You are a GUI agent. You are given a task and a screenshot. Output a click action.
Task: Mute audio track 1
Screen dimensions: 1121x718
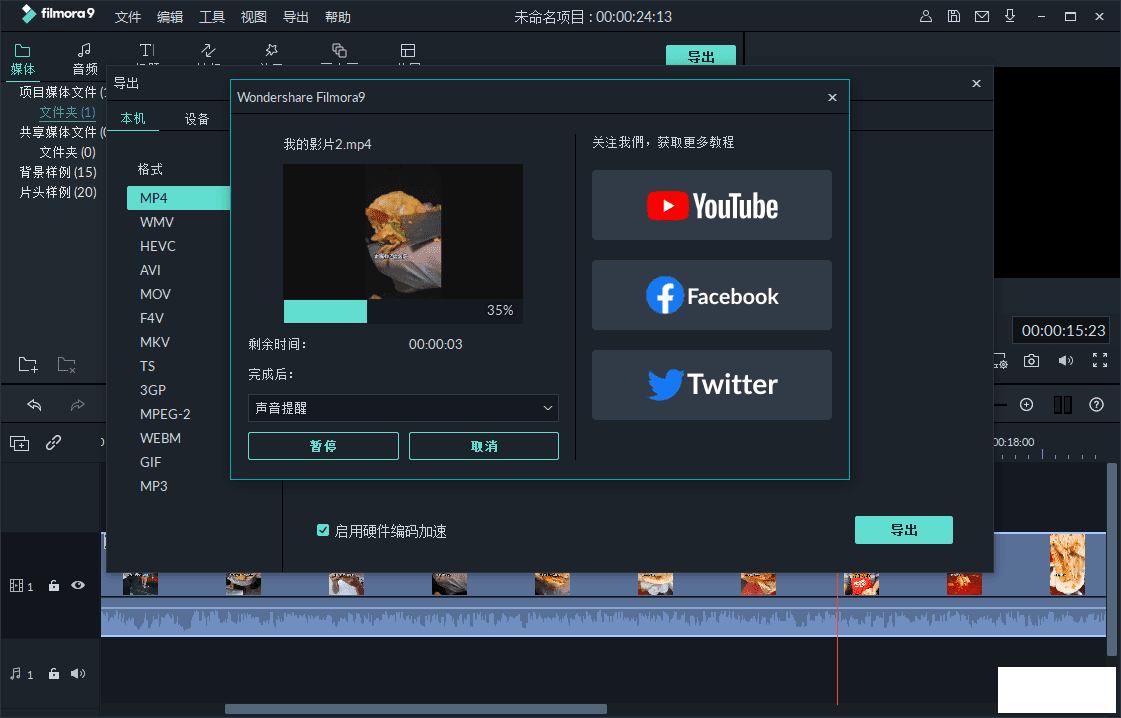78,674
